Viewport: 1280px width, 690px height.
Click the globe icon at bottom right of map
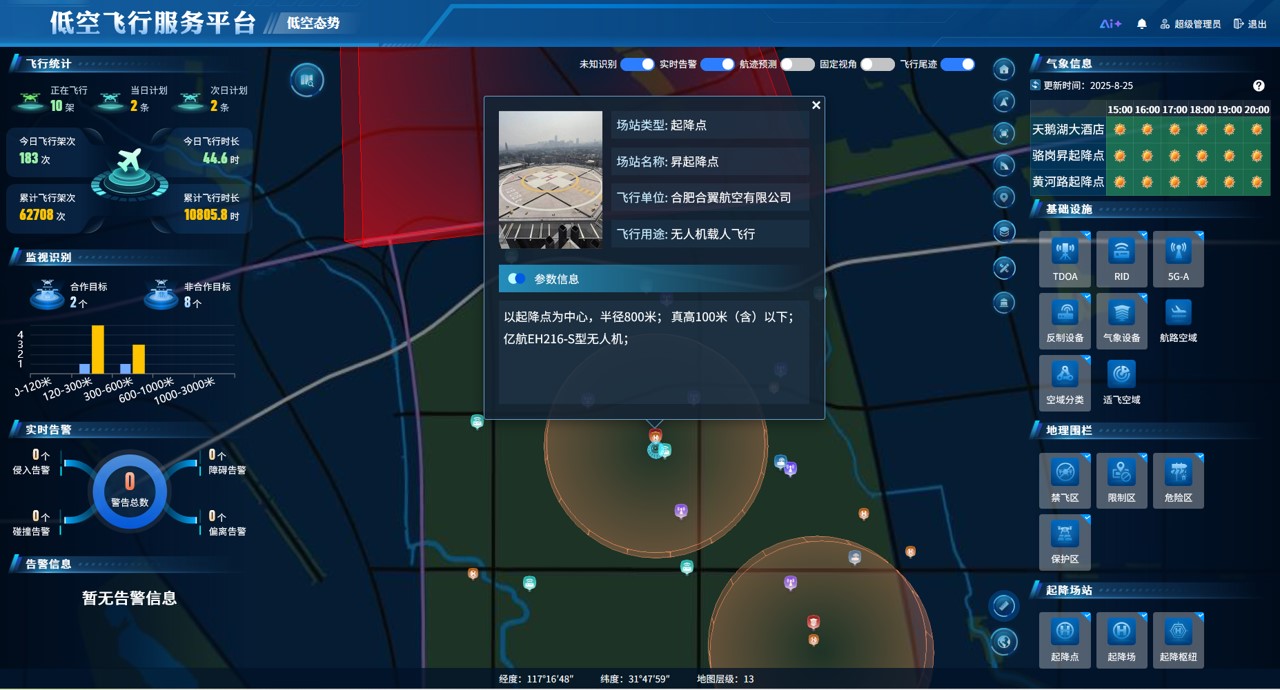[1004, 642]
